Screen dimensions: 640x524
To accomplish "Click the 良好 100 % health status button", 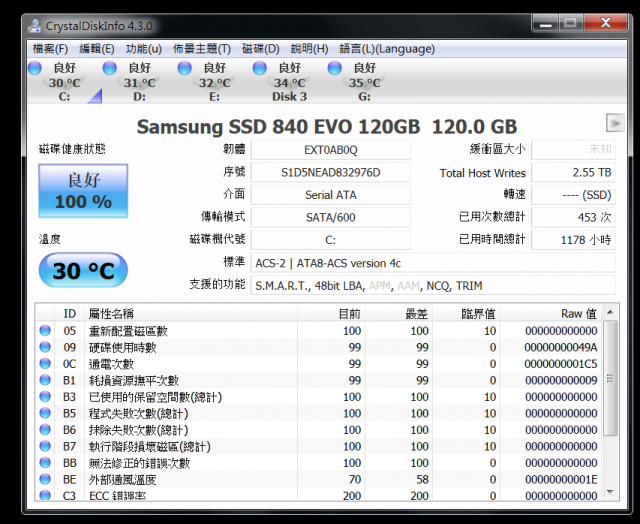I will tap(83, 191).
